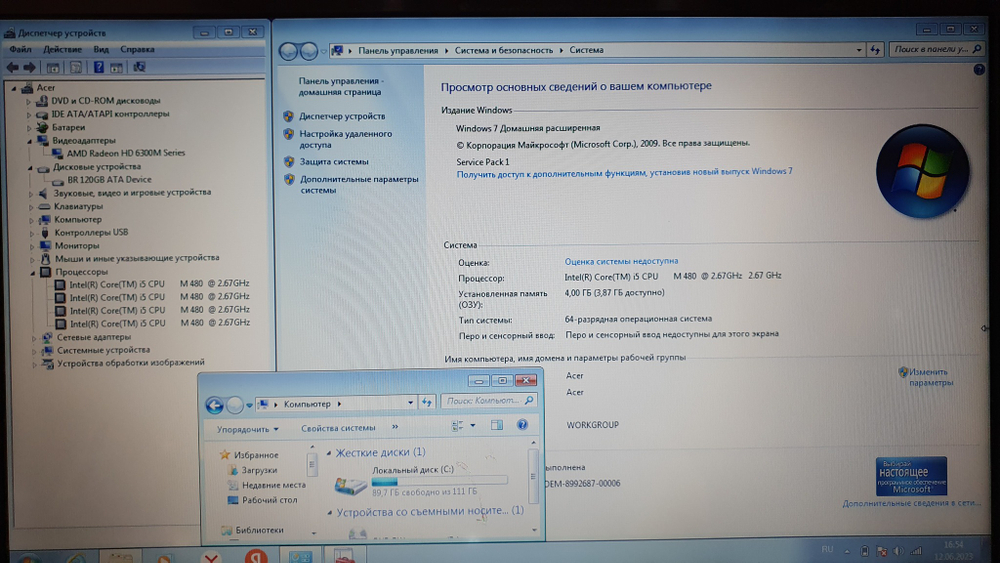Open Защита системы link

pyautogui.click(x=334, y=162)
